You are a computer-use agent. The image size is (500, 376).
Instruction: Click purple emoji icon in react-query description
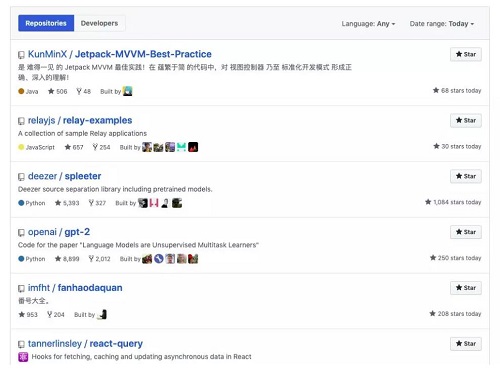coord(23,357)
